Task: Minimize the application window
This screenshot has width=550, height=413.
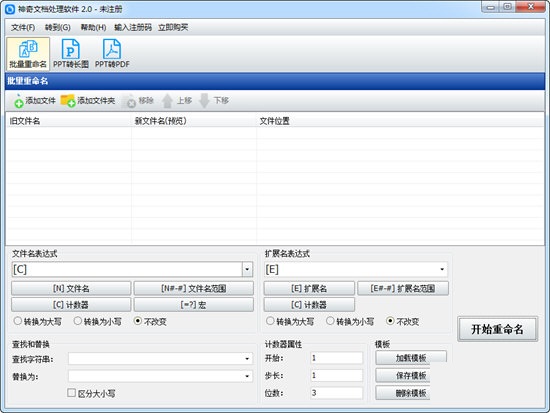Action: click(x=490, y=7)
